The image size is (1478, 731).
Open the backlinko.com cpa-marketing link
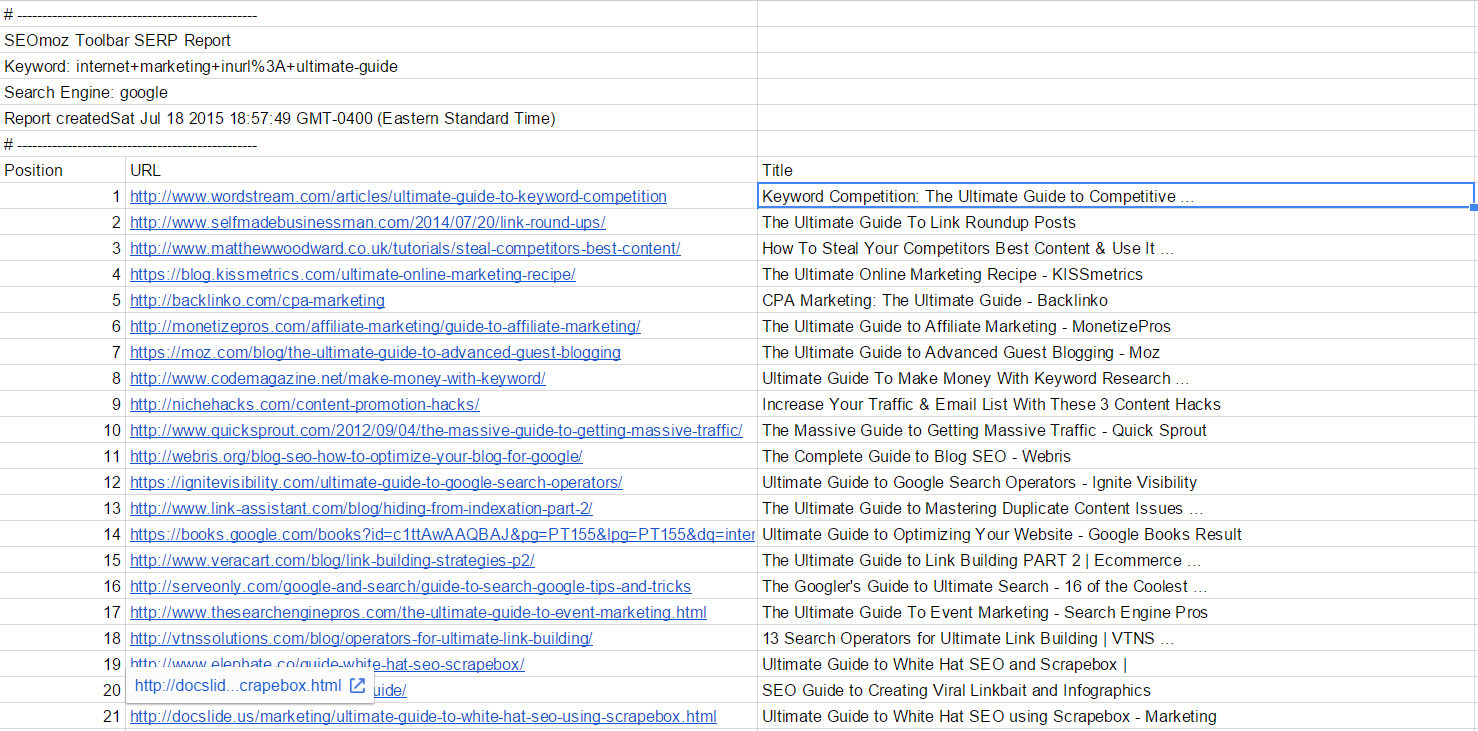click(x=257, y=300)
